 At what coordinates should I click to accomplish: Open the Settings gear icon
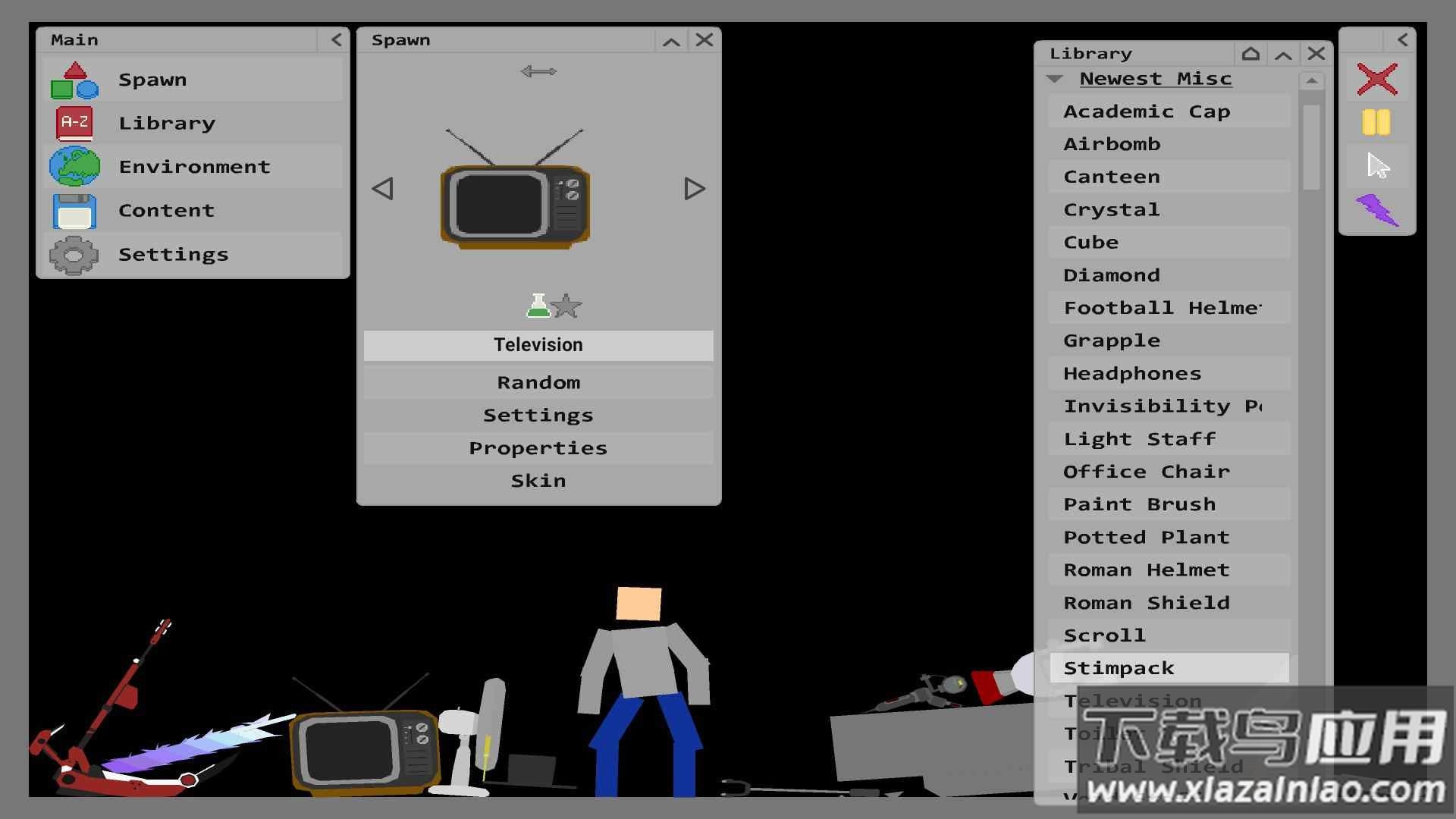coord(74,255)
